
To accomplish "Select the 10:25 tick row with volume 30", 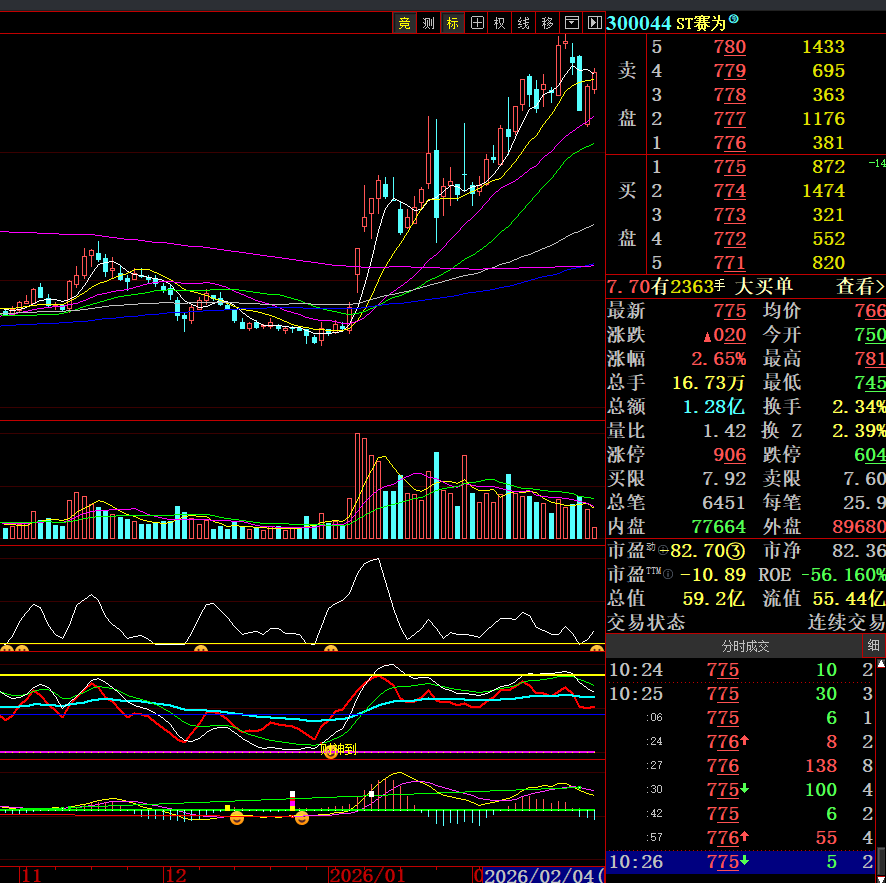I will (x=741, y=694).
